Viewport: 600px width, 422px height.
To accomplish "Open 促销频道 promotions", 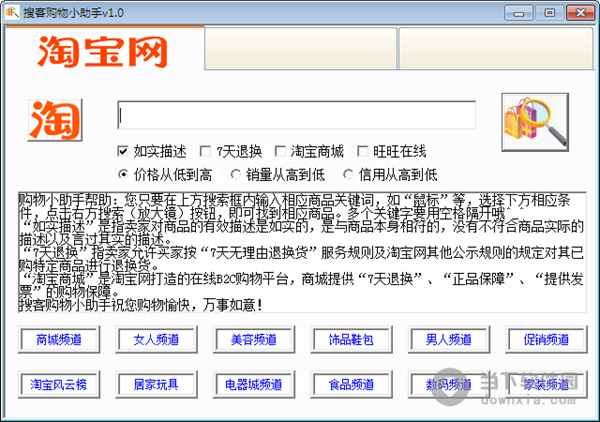I will [x=546, y=339].
